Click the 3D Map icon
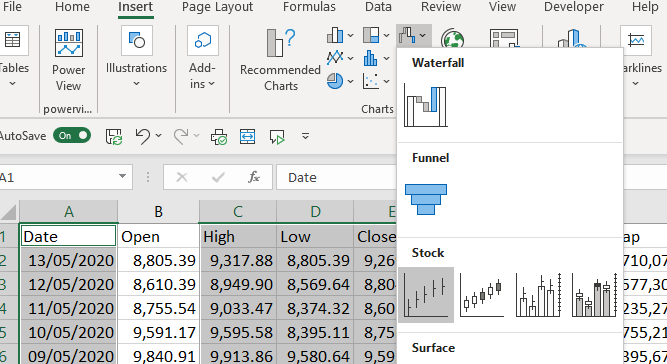This screenshot has width=667, height=364. click(x=572, y=39)
